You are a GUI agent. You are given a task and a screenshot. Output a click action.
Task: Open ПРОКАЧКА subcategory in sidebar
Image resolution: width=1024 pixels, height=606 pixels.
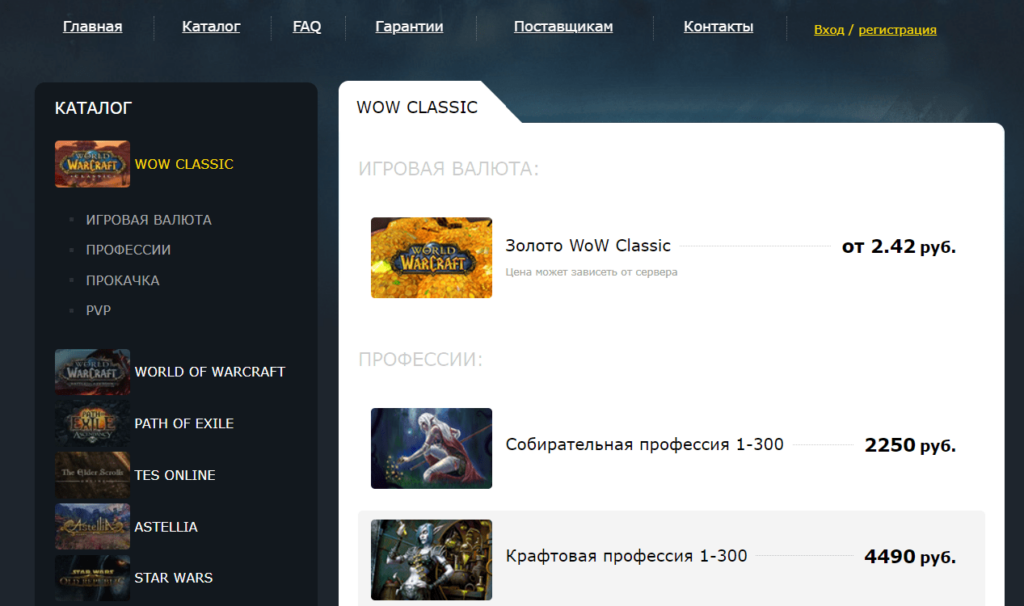123,280
